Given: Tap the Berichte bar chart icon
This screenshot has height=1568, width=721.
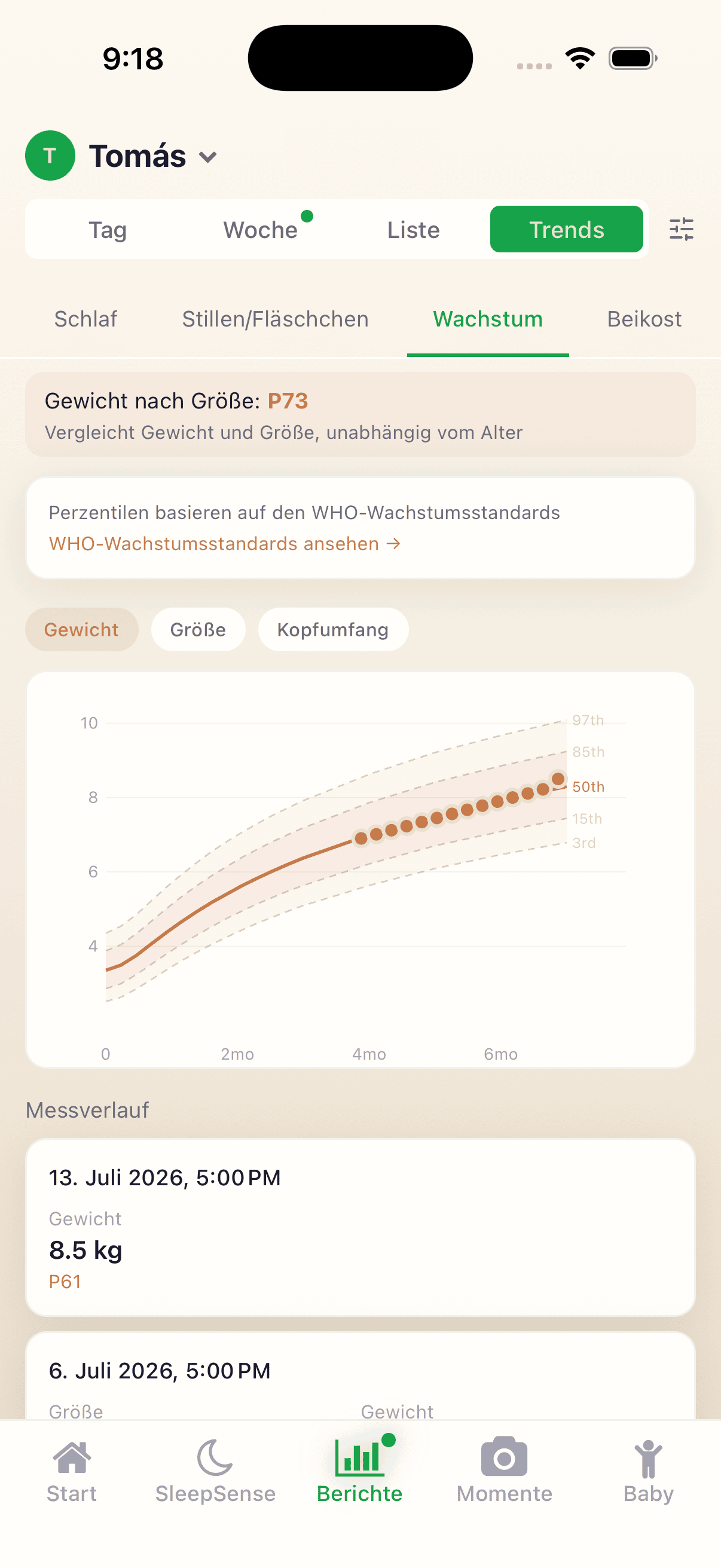Looking at the screenshot, I should [359, 1458].
